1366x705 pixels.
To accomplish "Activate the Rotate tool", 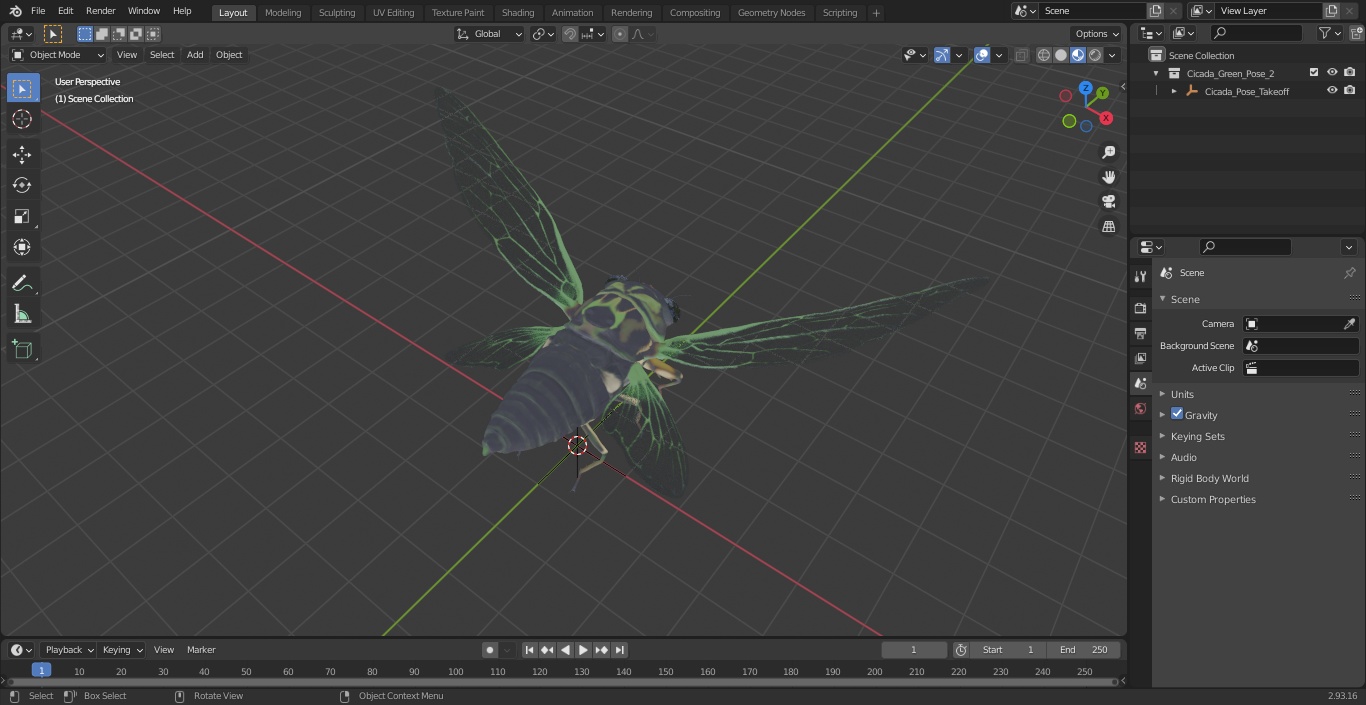I will (x=22, y=185).
